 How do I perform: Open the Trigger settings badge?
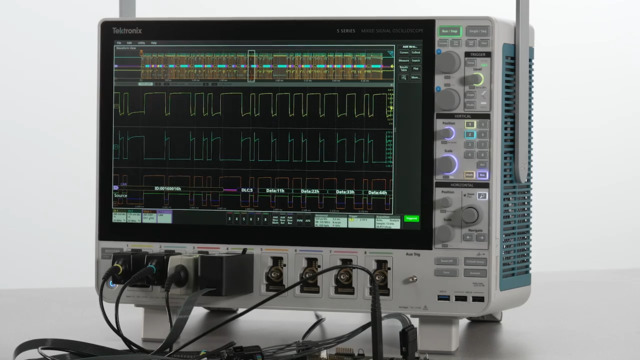(x=361, y=221)
